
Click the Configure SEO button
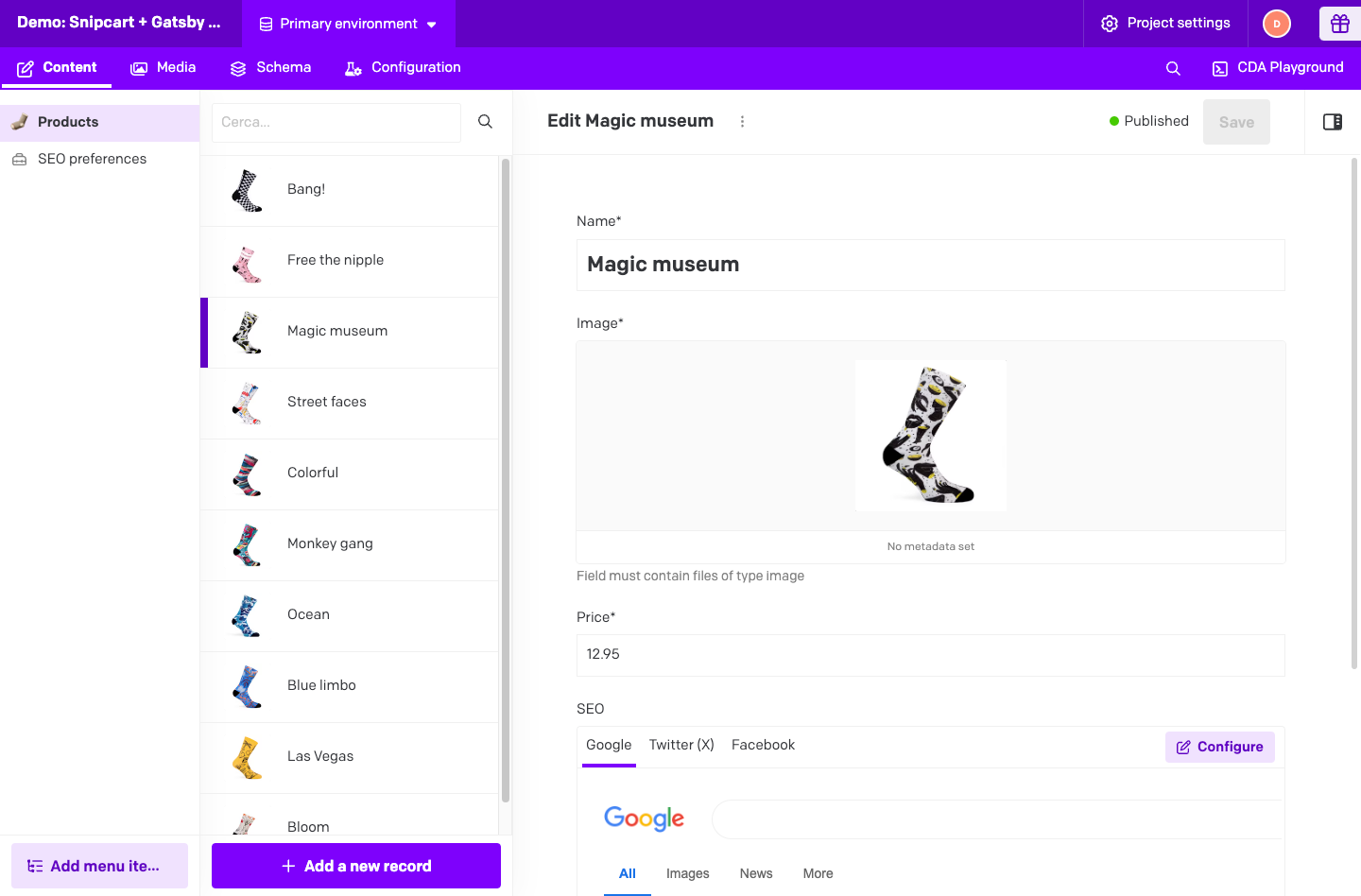tap(1219, 747)
